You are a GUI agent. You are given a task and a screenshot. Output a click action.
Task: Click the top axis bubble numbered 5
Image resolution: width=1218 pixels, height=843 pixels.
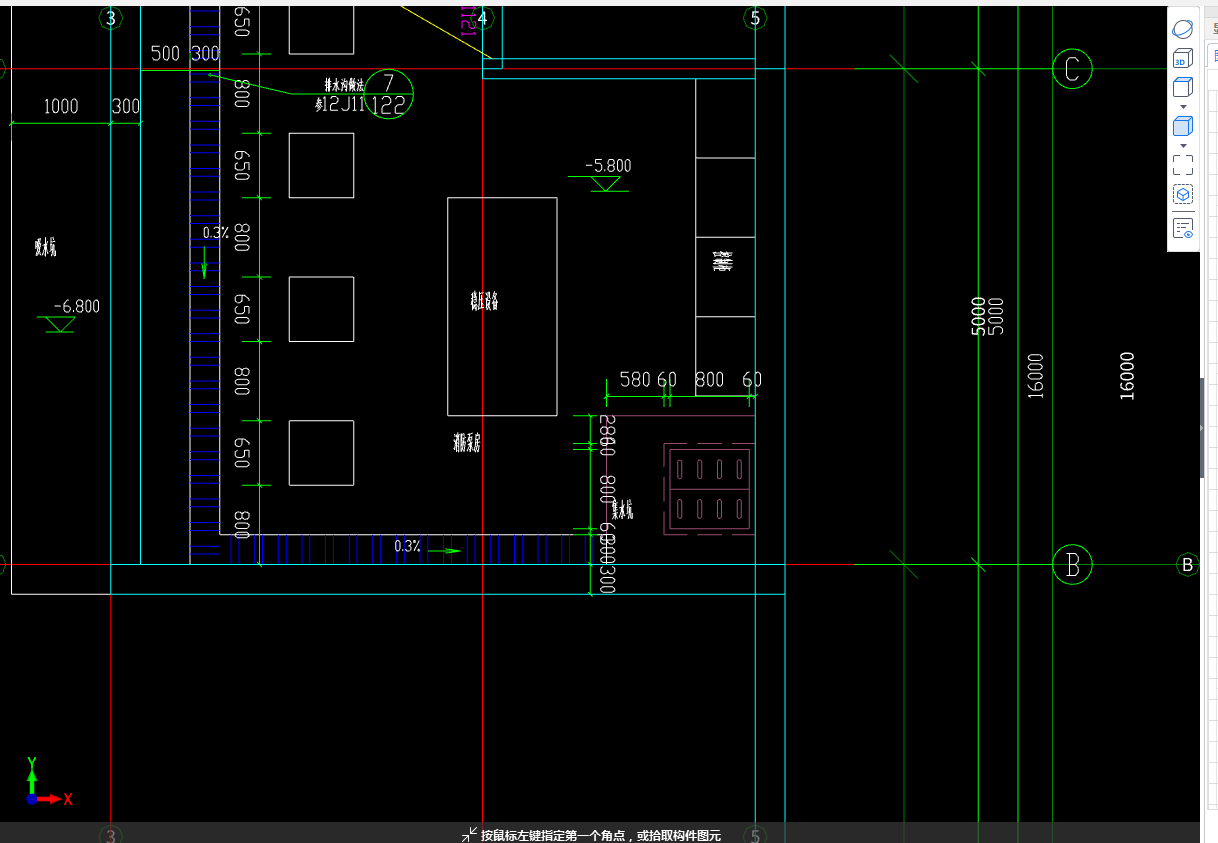coord(755,18)
